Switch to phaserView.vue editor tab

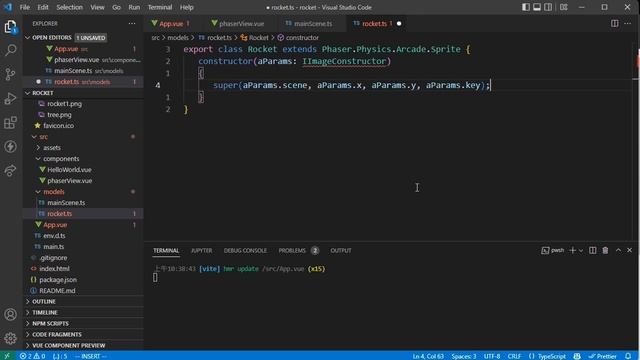[x=241, y=24]
